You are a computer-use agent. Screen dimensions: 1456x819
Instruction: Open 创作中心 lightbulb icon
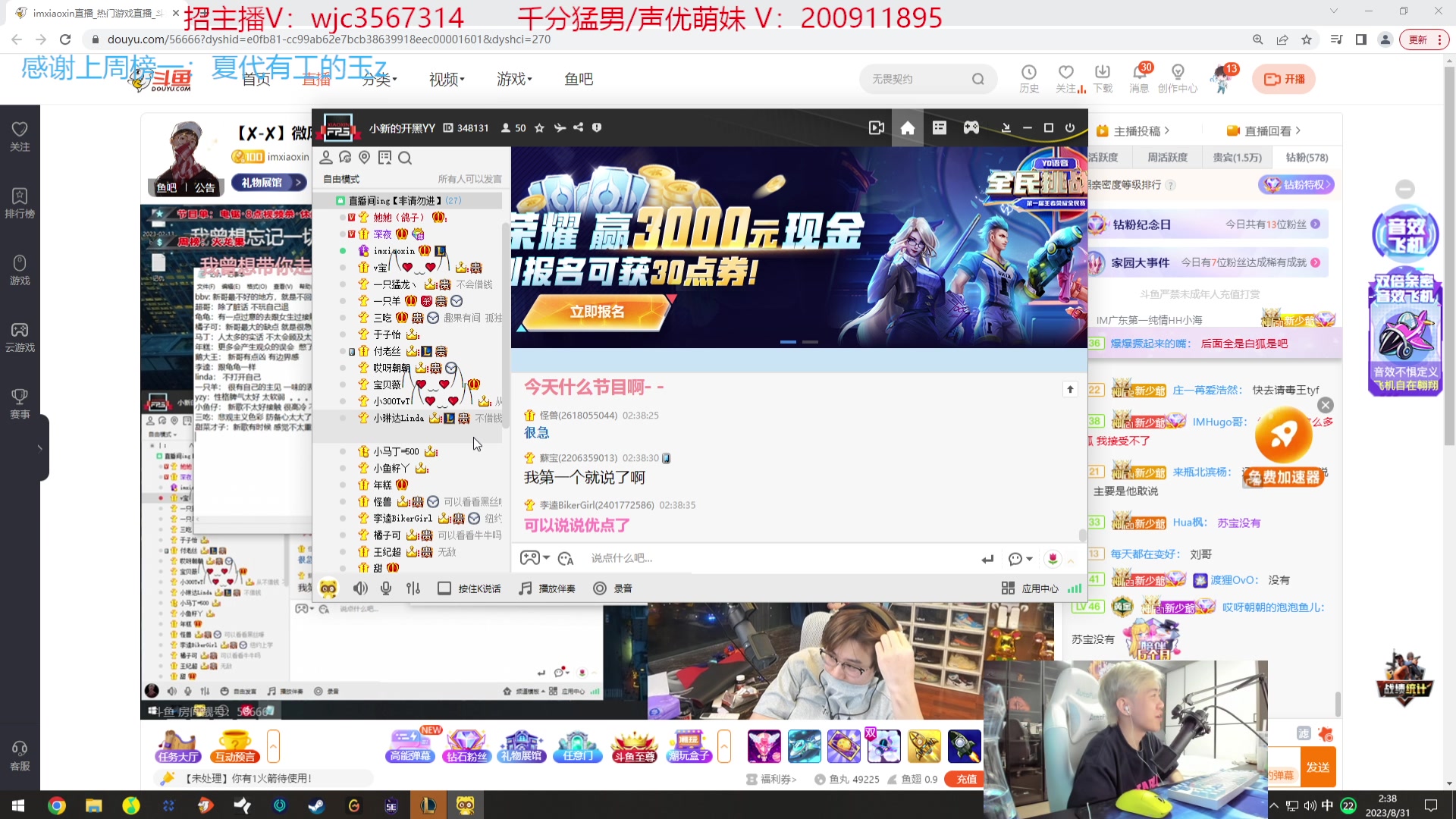1178,78
